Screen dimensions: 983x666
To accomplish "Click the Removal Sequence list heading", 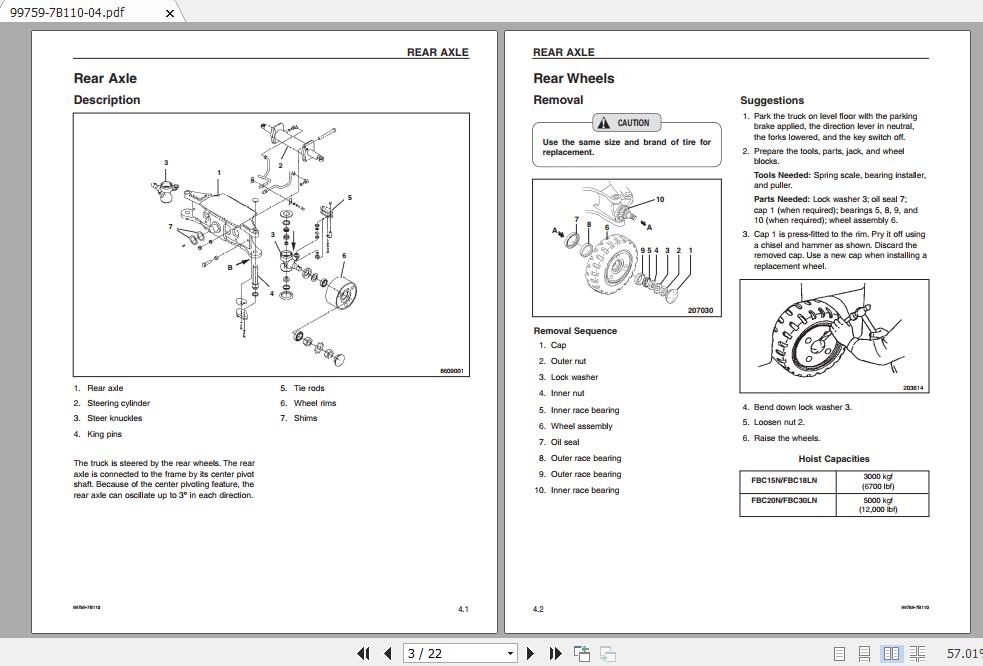I will [577, 330].
